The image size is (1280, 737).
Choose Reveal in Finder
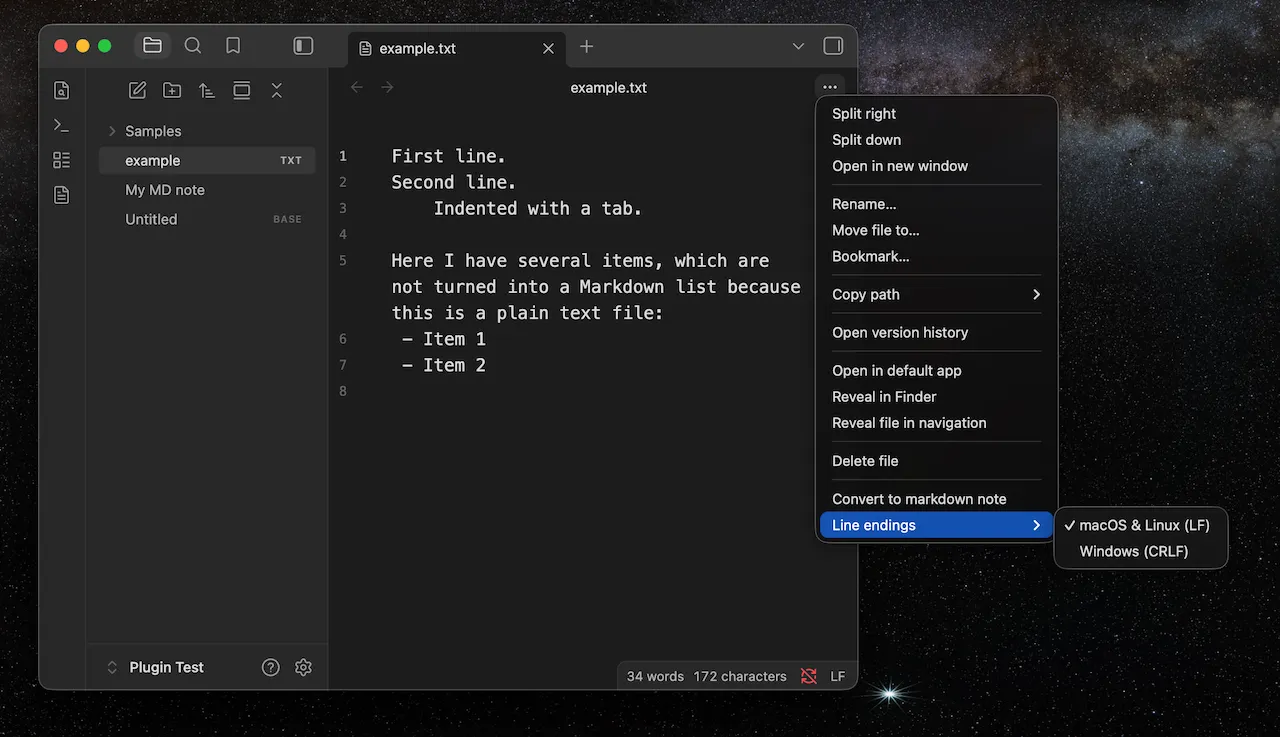click(x=936, y=396)
